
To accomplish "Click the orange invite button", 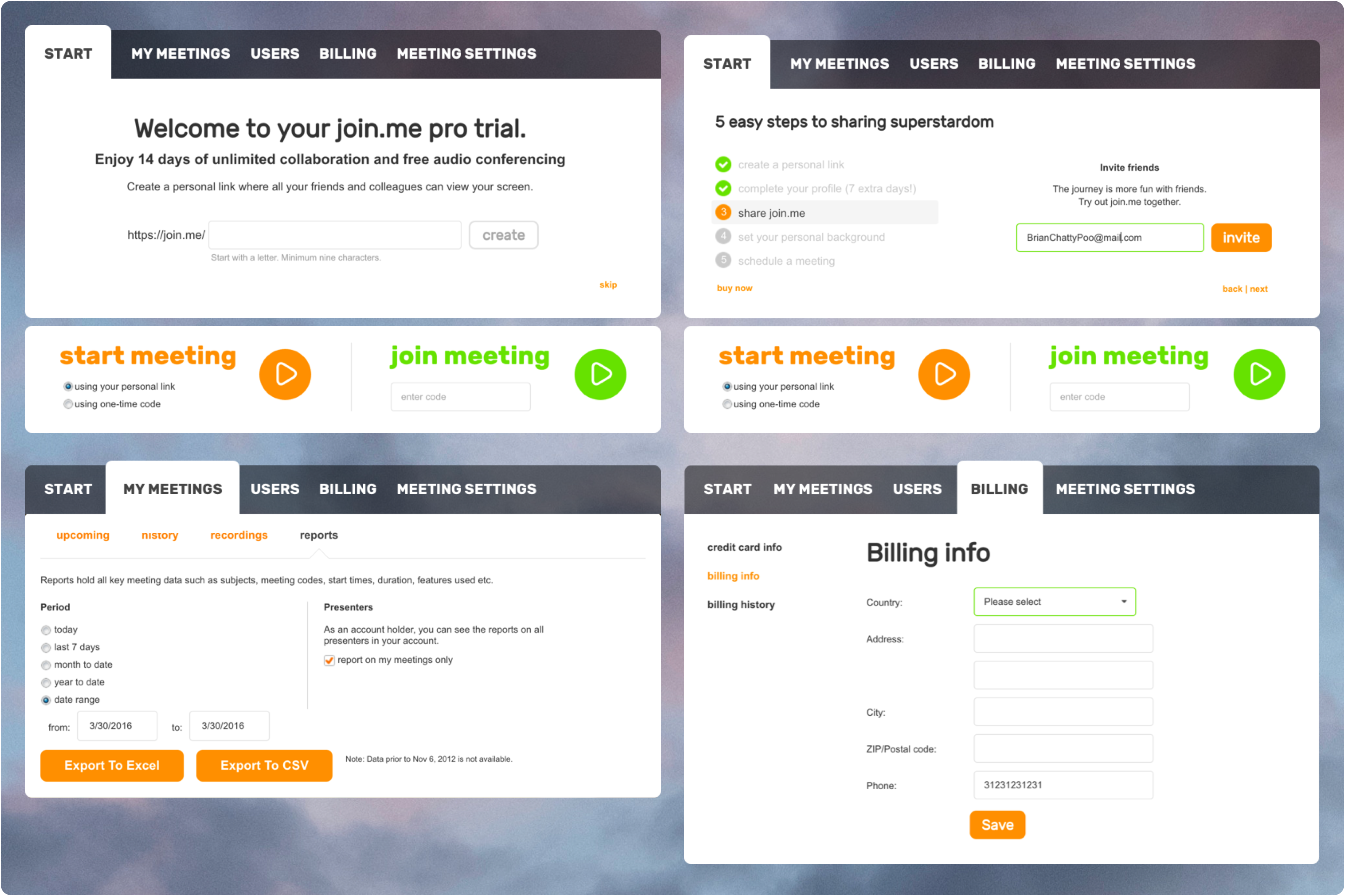I will (1240, 238).
